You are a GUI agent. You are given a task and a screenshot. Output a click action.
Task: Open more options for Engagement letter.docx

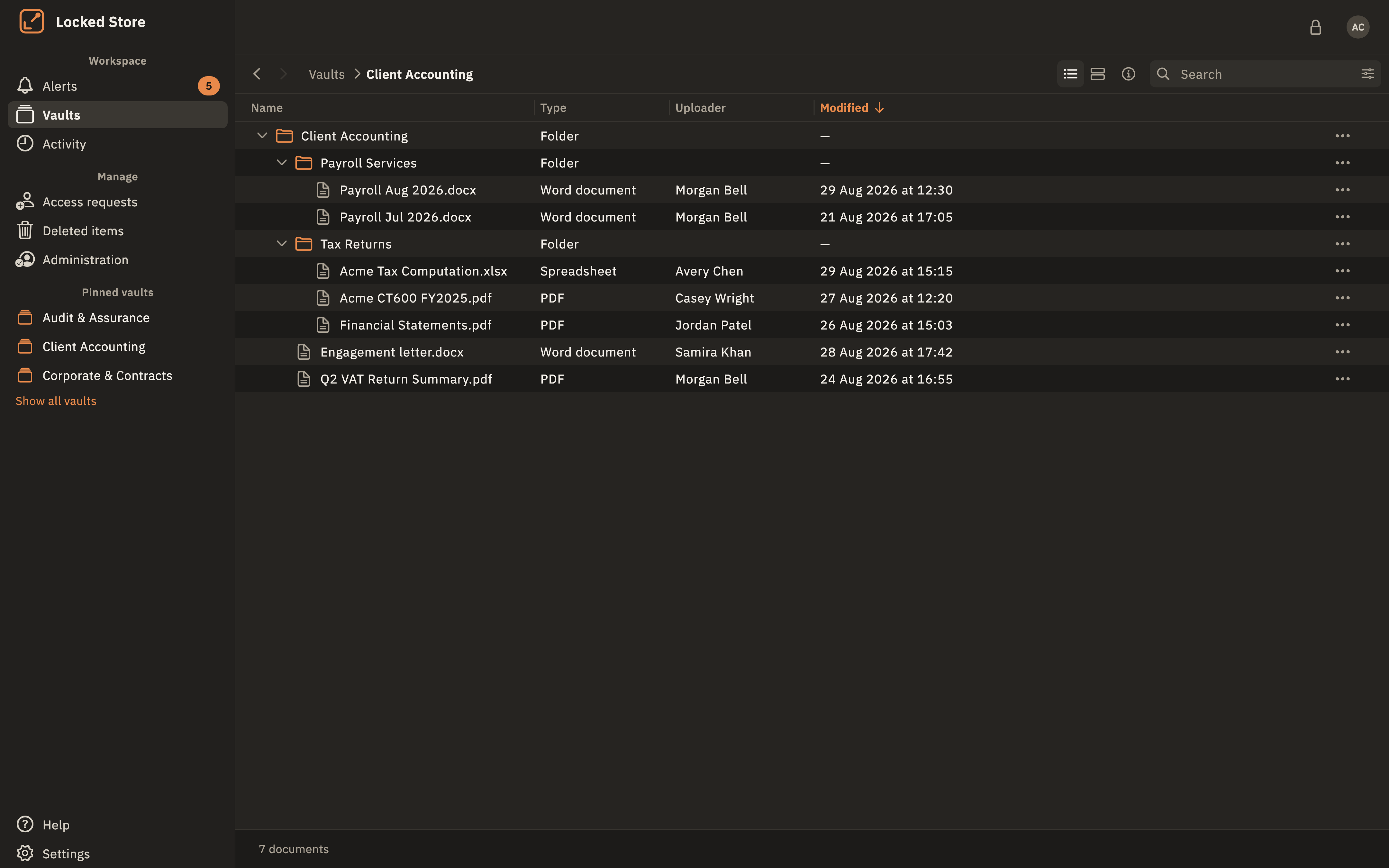click(x=1342, y=352)
